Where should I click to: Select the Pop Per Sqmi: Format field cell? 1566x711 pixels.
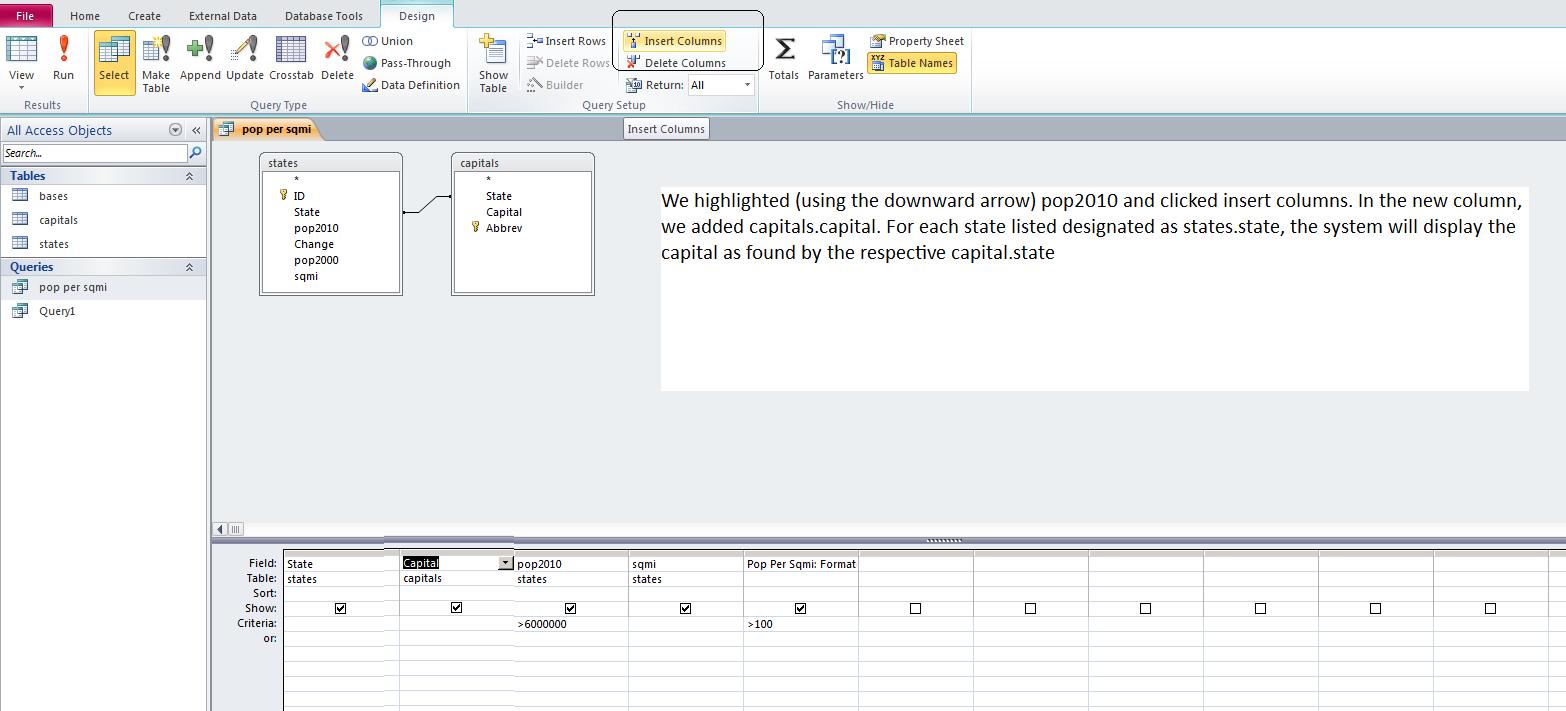click(801, 564)
